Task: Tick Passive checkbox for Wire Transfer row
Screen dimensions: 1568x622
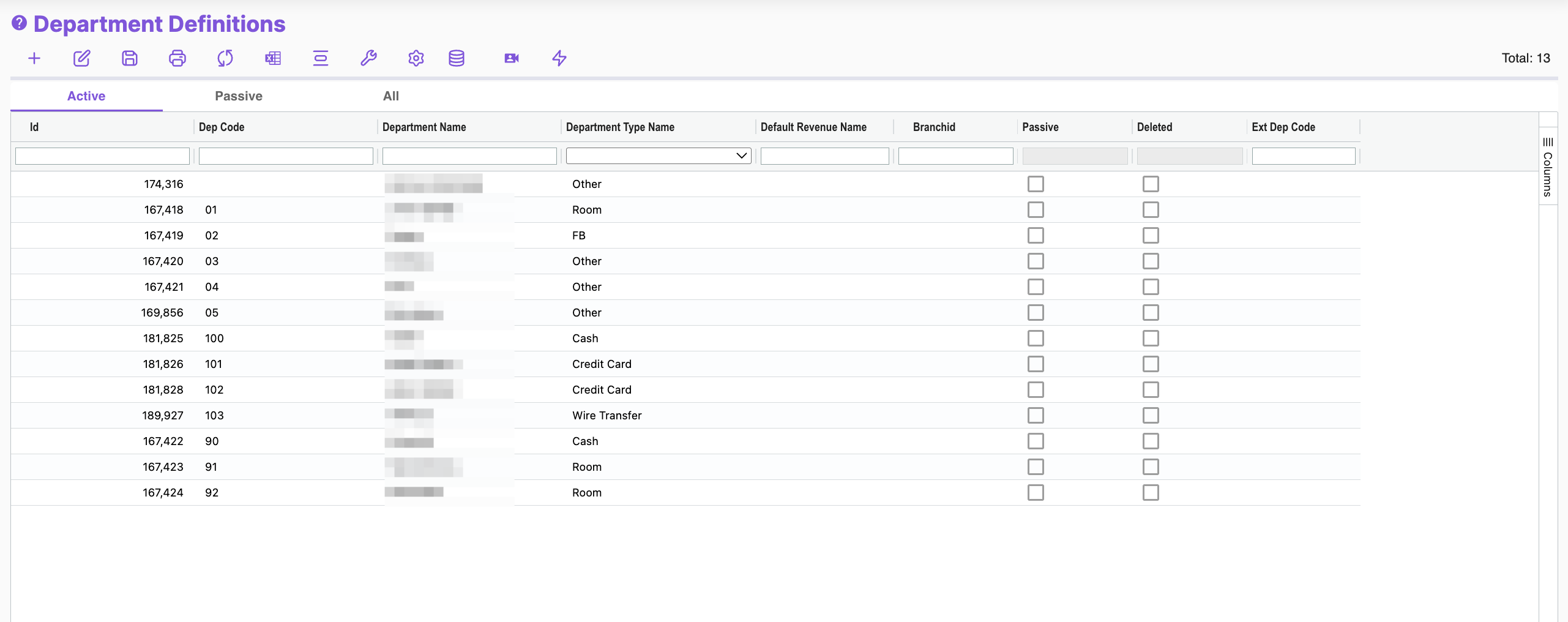Action: [x=1036, y=416]
